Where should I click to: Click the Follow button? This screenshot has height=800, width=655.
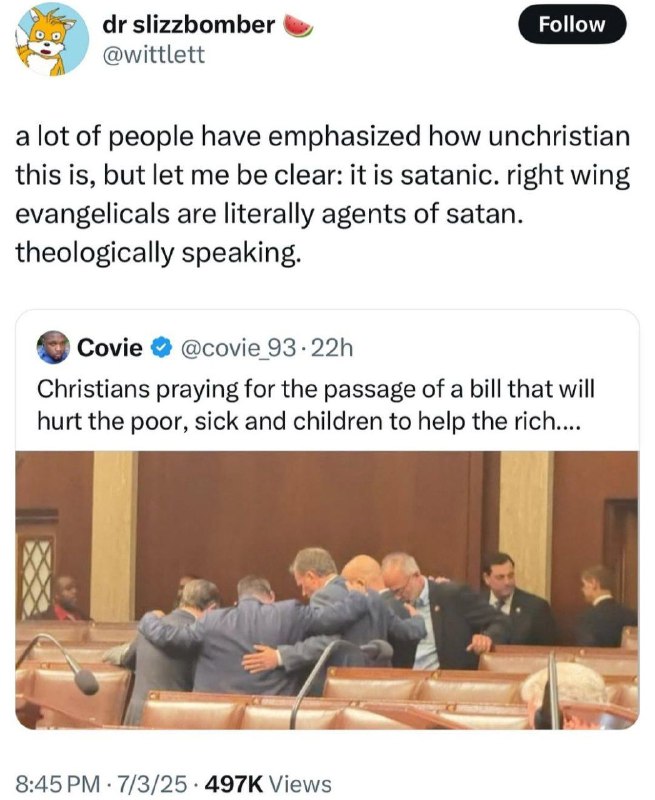pos(572,24)
